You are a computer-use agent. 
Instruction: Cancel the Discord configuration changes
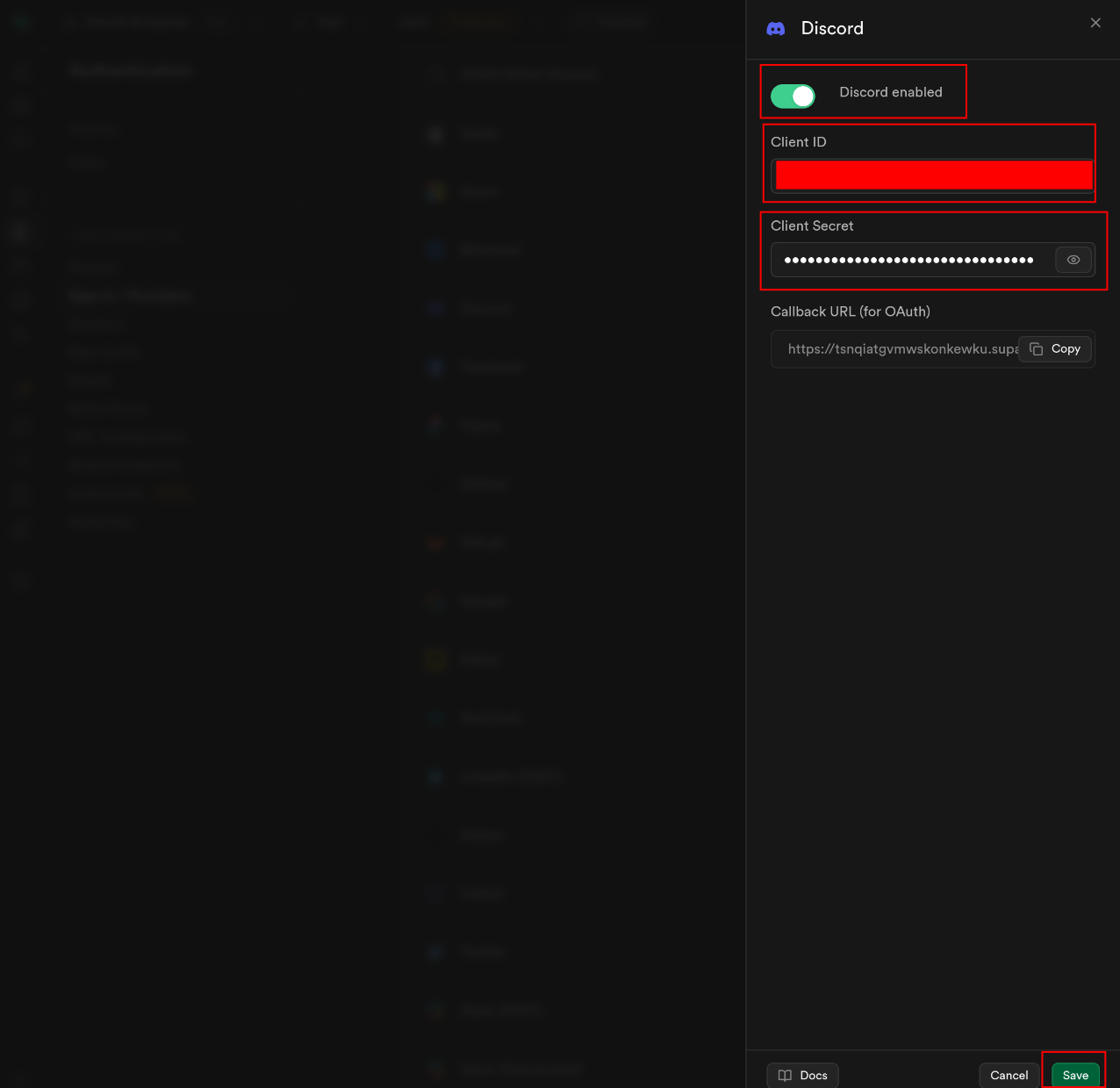point(1008,1075)
